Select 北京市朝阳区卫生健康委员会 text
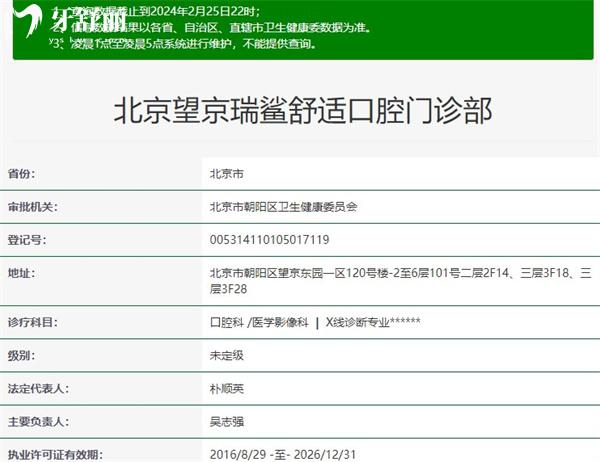 pos(284,207)
